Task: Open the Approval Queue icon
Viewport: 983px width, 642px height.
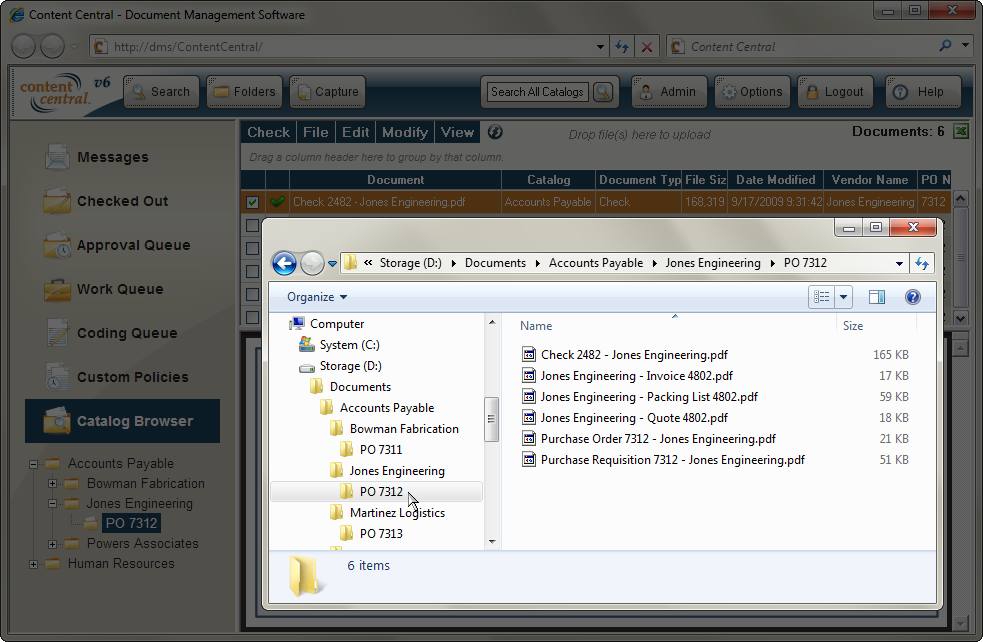Action: [56, 245]
